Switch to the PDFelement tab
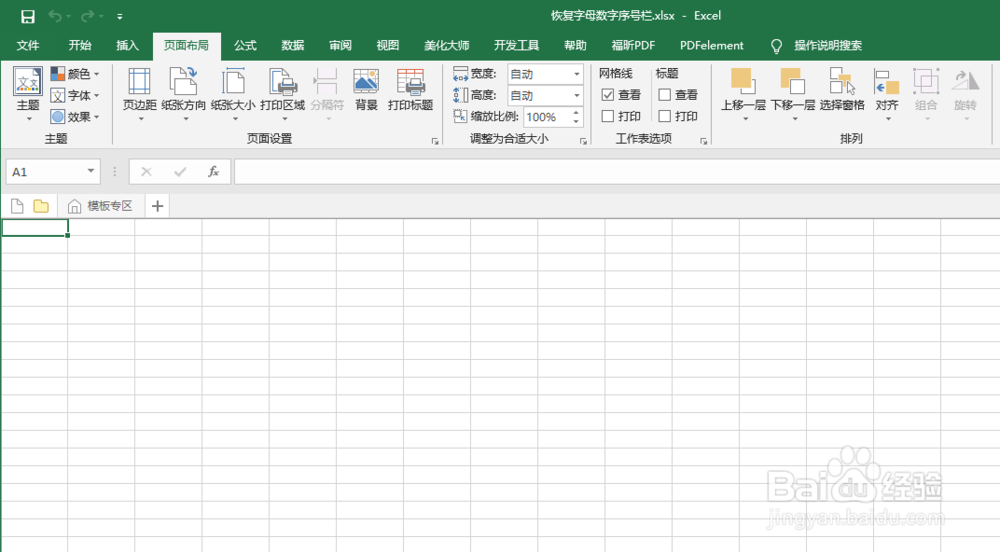 click(712, 45)
